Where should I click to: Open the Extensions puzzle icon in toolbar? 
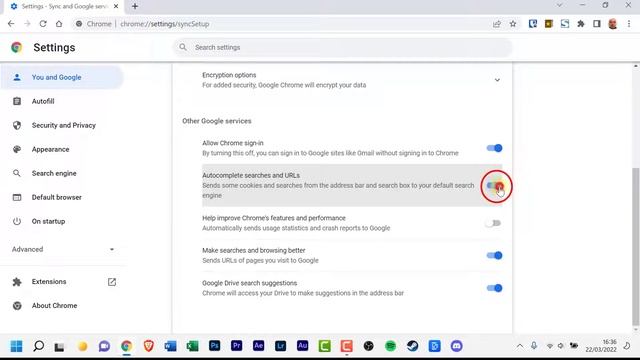click(581, 24)
